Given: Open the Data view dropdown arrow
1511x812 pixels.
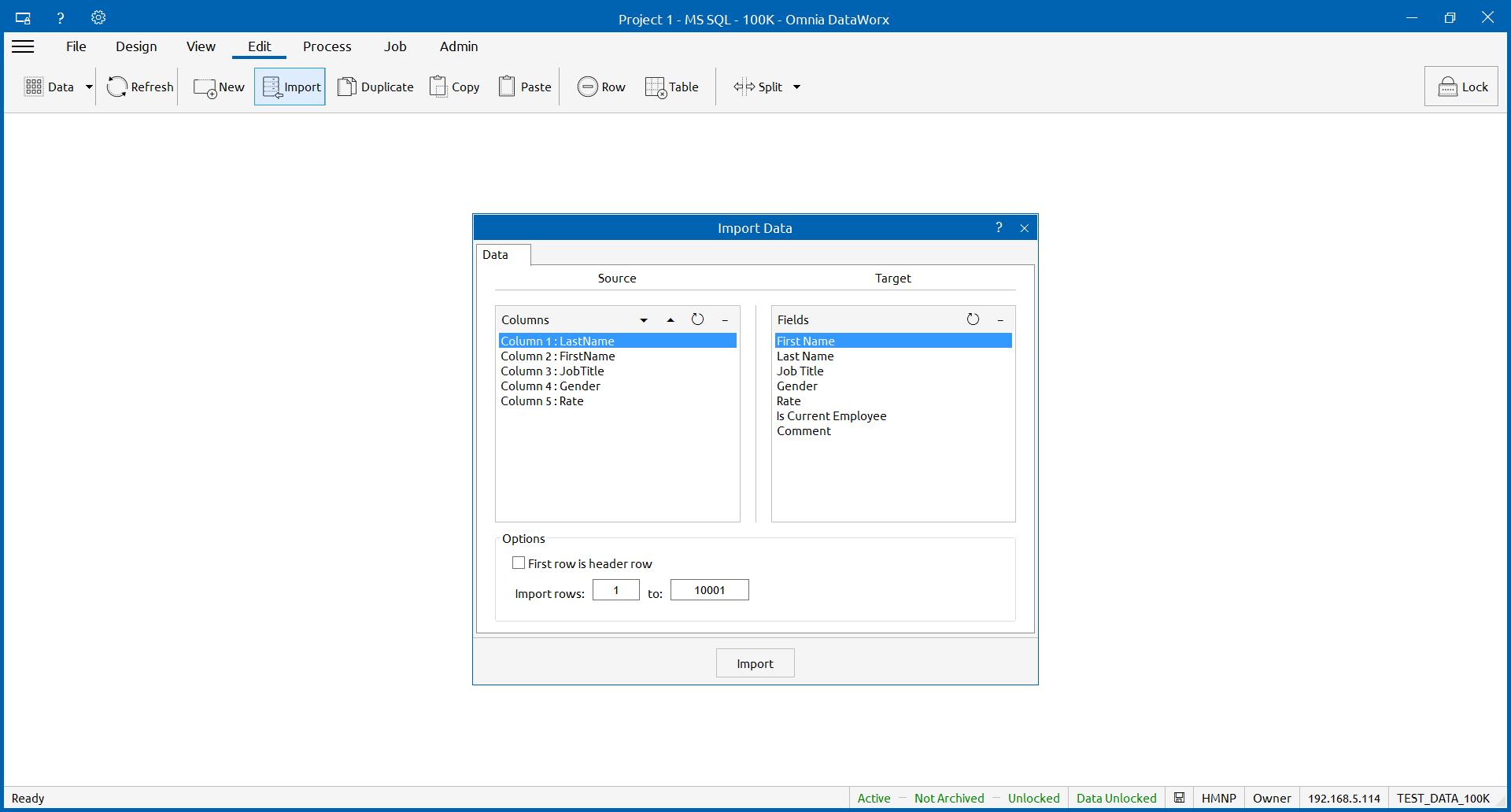Looking at the screenshot, I should point(89,87).
